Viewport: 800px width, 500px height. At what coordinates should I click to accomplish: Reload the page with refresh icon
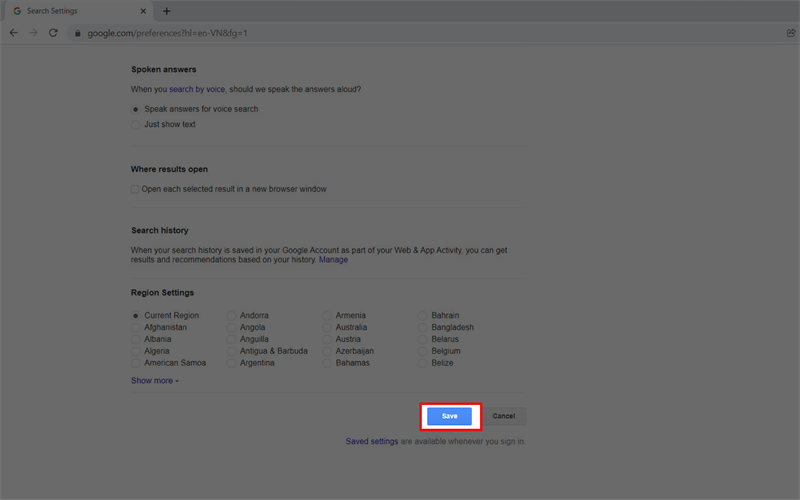(x=53, y=33)
